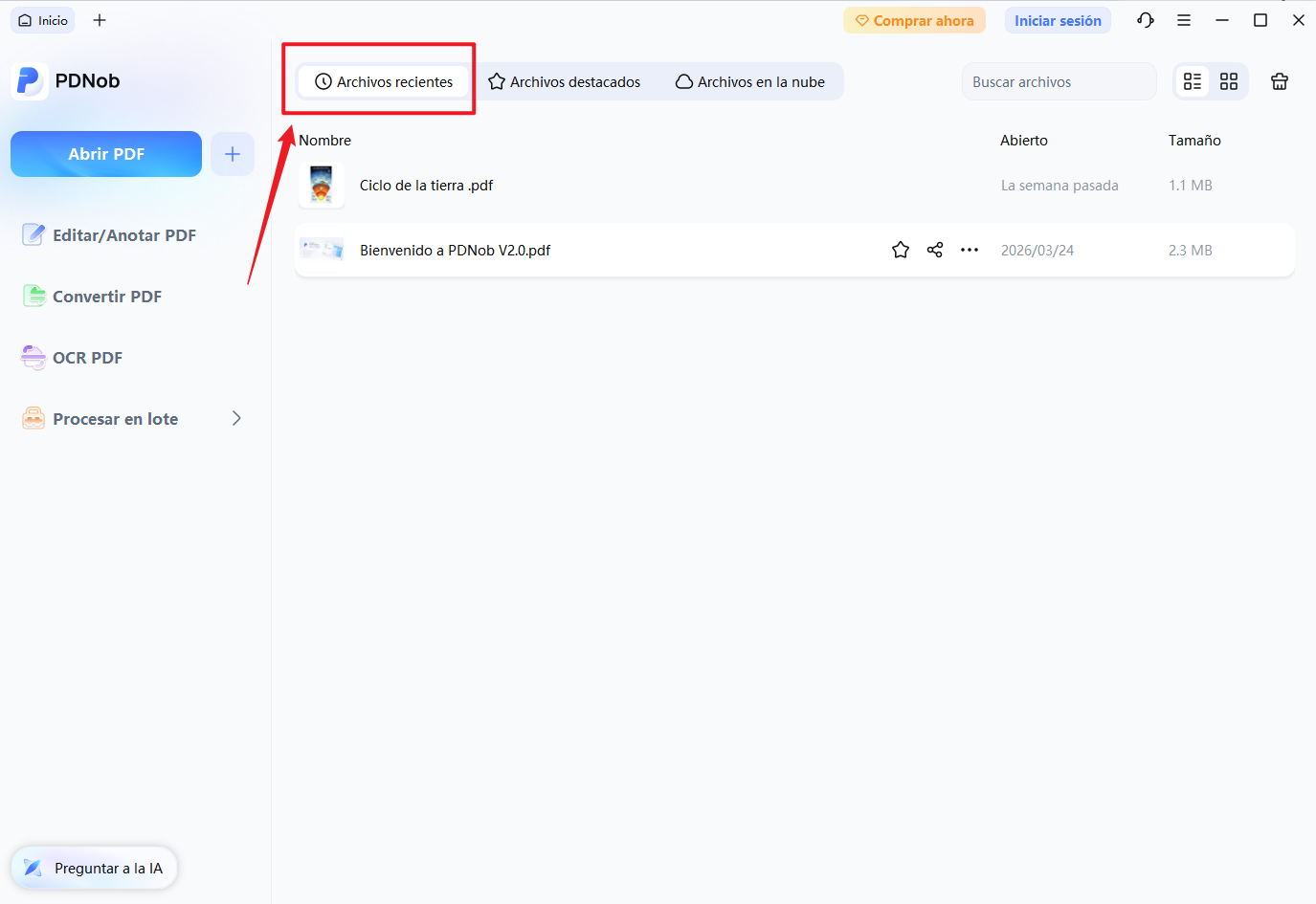Click the Comprar ahora button
The height and width of the screenshot is (904, 1316).
914,20
